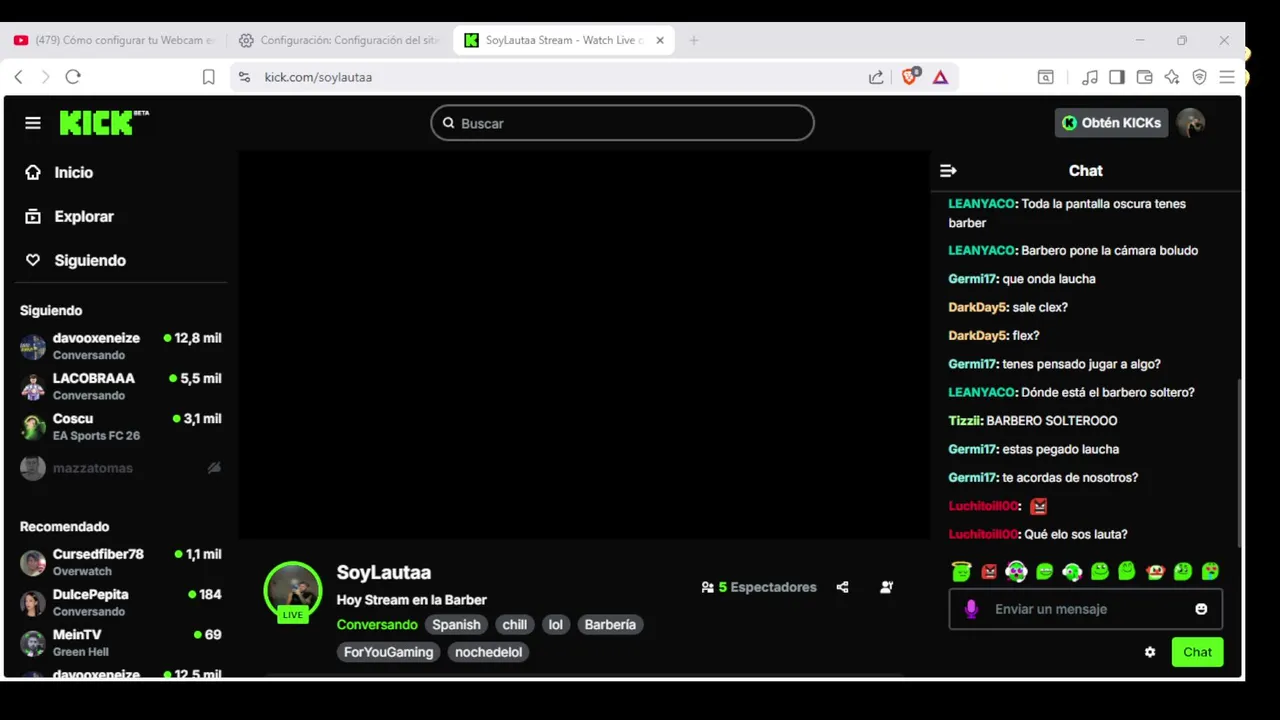Select the Barbería tag

pos(610,624)
